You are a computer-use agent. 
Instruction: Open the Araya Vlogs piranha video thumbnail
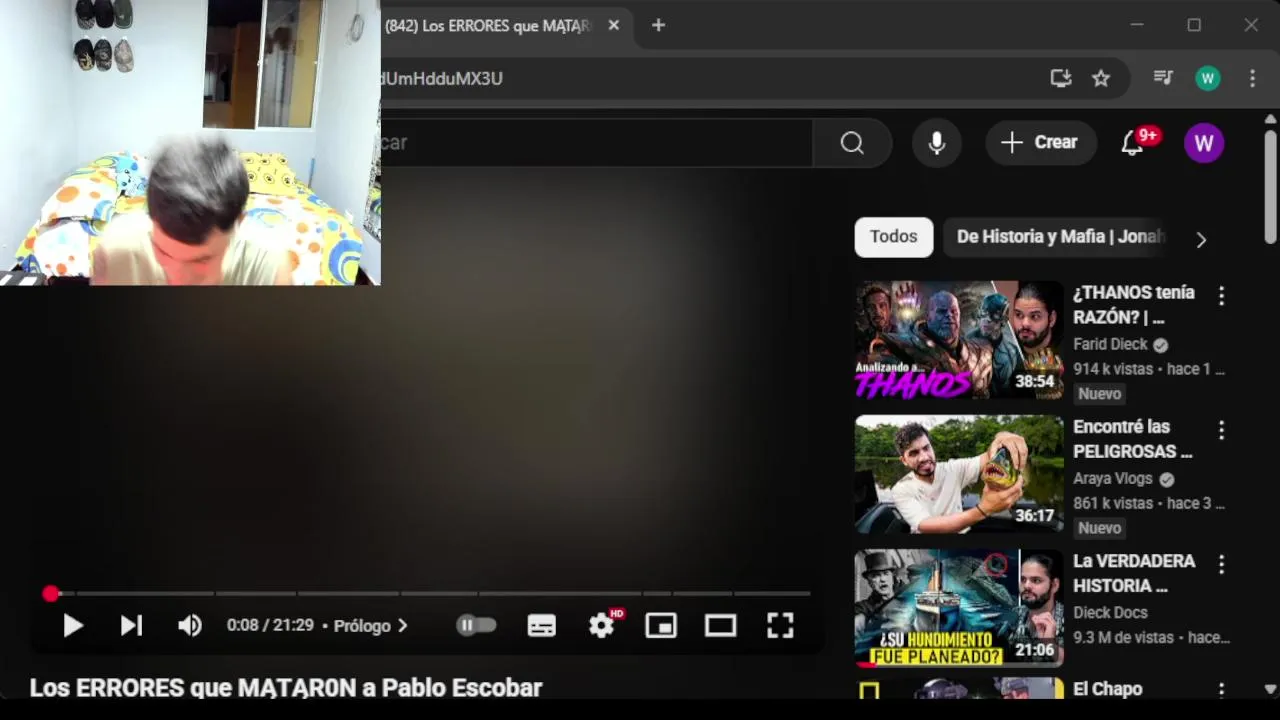959,474
